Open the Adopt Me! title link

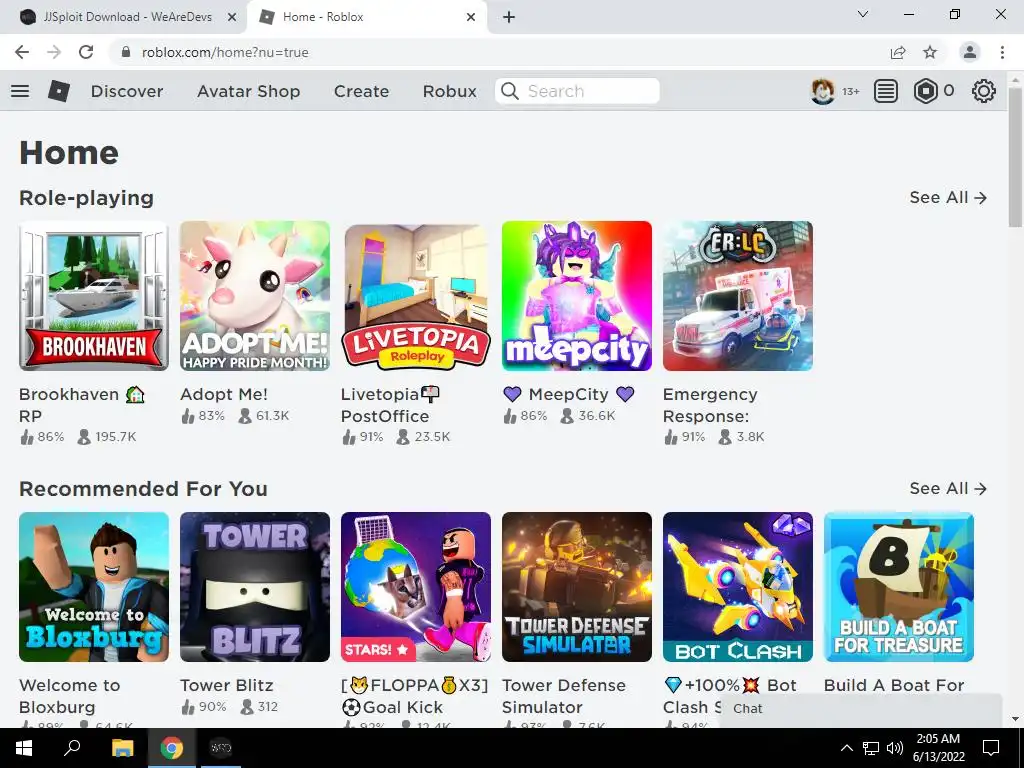[224, 394]
